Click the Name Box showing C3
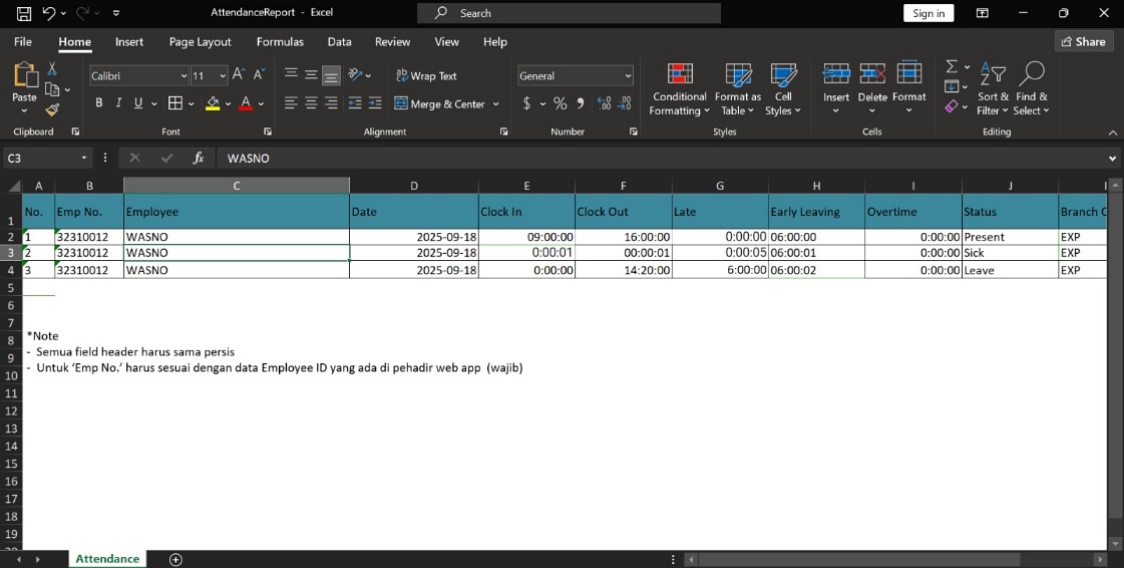Screen dimensions: 1124x568 point(40,158)
